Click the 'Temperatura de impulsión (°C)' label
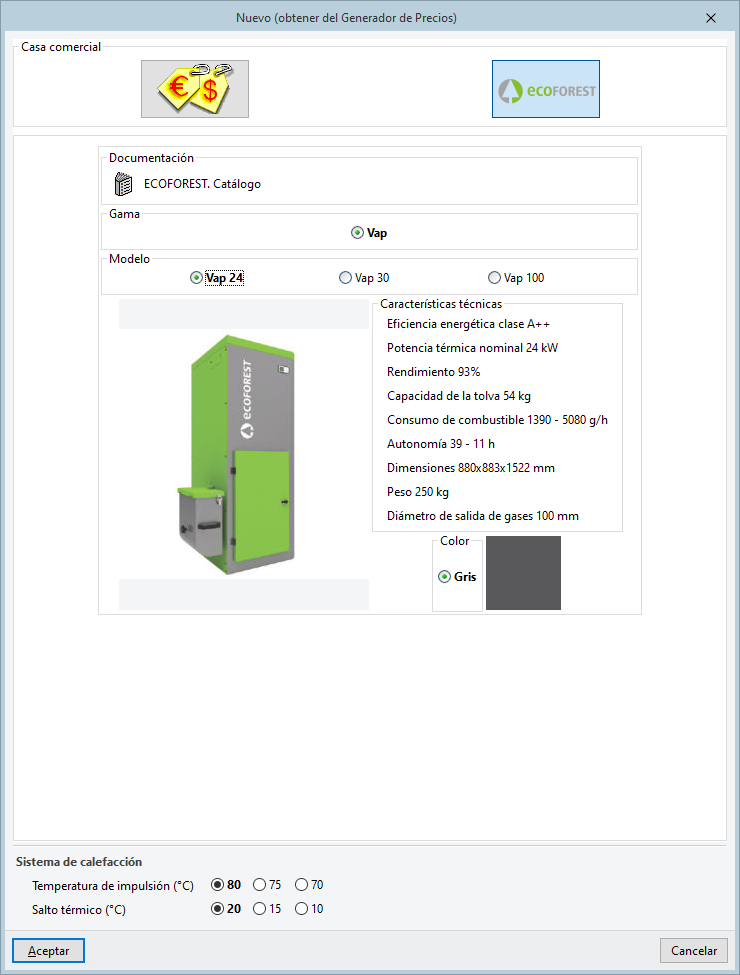 point(113,885)
